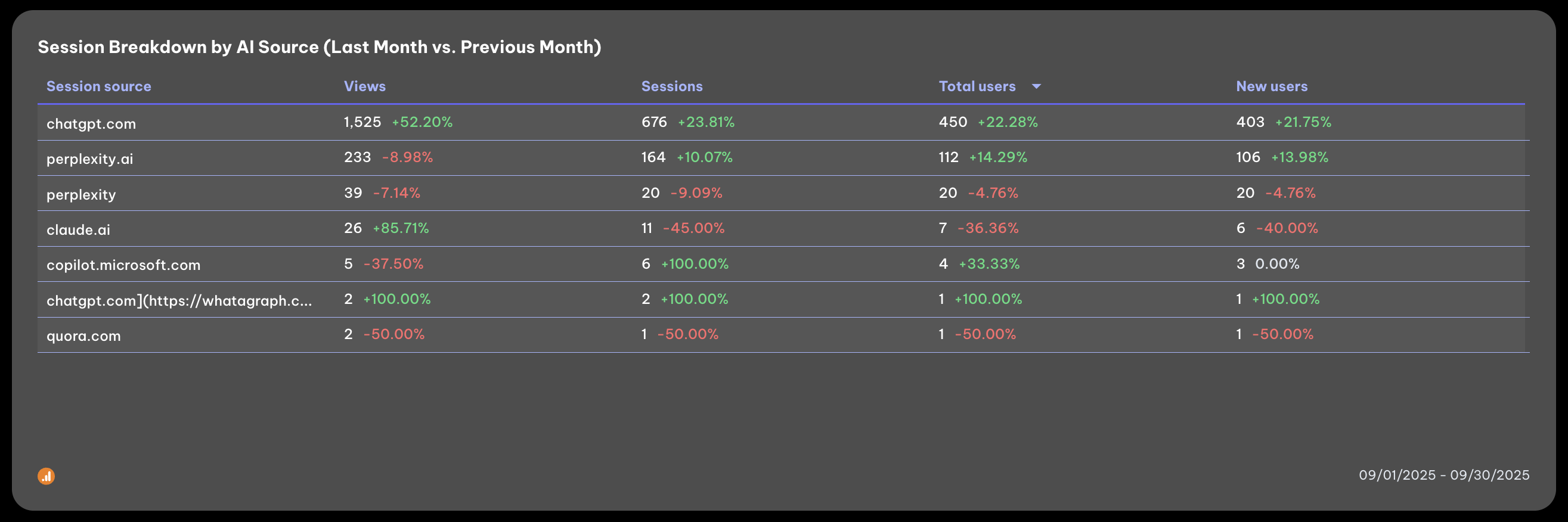Select the copilot.microsoft.com row
This screenshot has height=522, width=1568.
[x=123, y=265]
